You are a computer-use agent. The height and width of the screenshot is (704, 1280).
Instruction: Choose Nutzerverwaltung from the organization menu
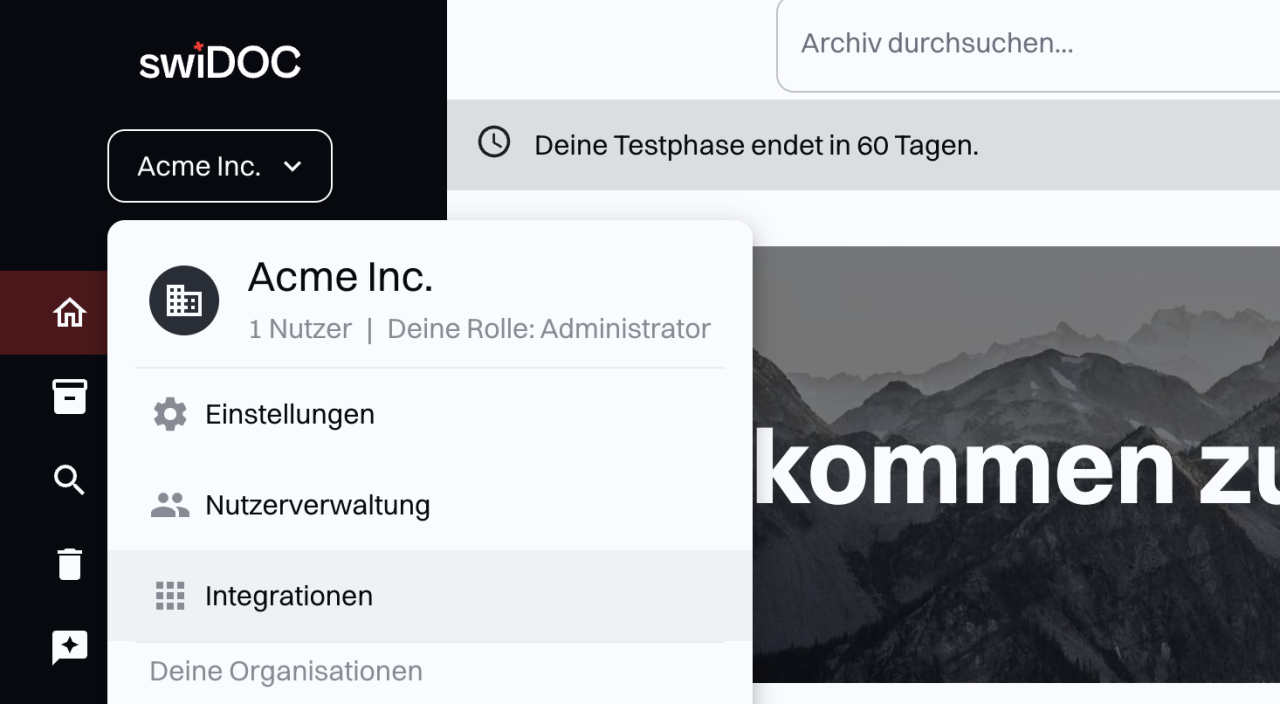(x=430, y=505)
